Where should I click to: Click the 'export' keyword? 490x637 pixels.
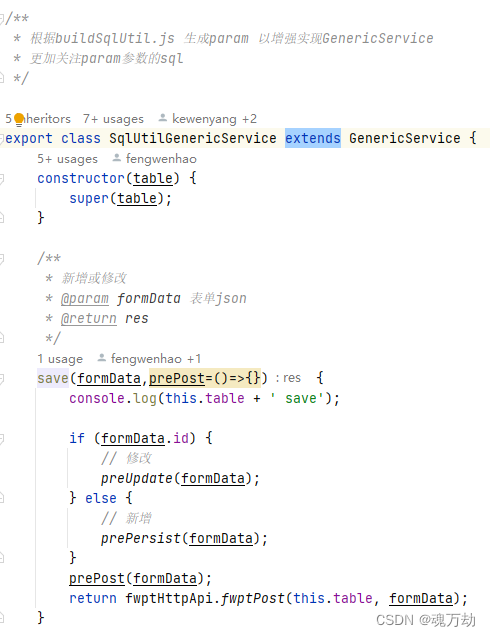click(29, 139)
